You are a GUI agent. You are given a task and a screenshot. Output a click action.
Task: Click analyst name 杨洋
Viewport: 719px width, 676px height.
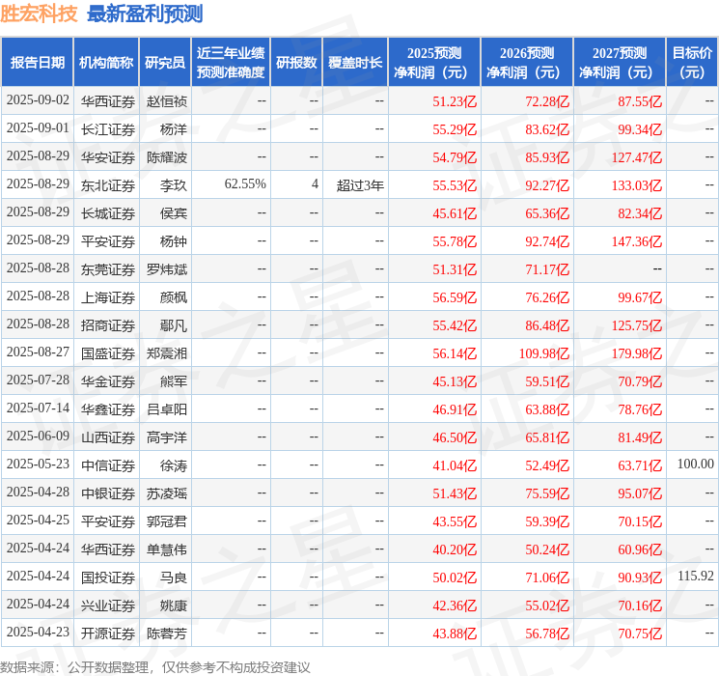pos(173,130)
